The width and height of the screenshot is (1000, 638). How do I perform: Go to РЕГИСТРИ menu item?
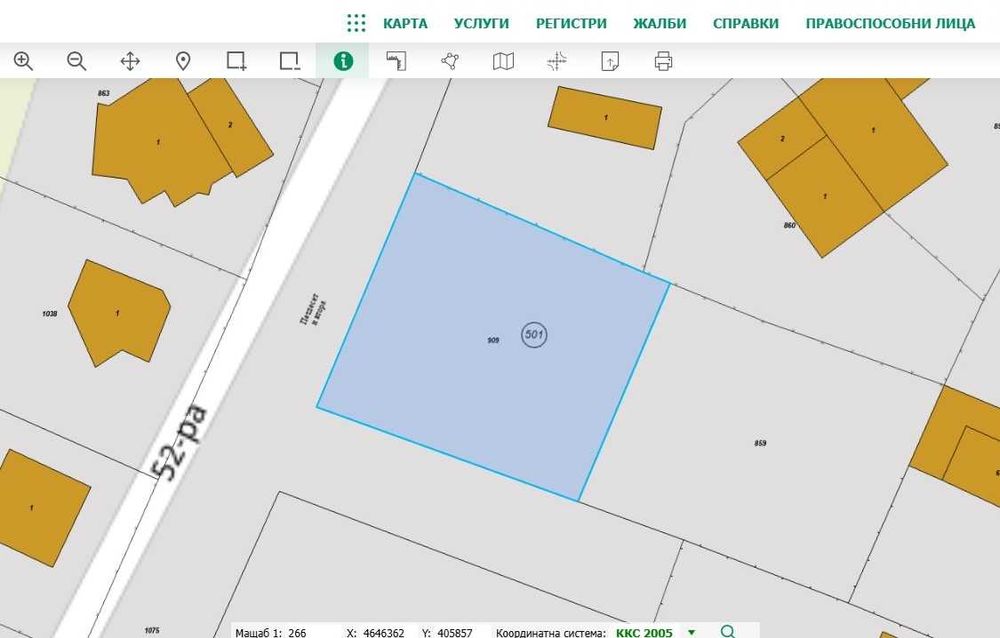(571, 24)
